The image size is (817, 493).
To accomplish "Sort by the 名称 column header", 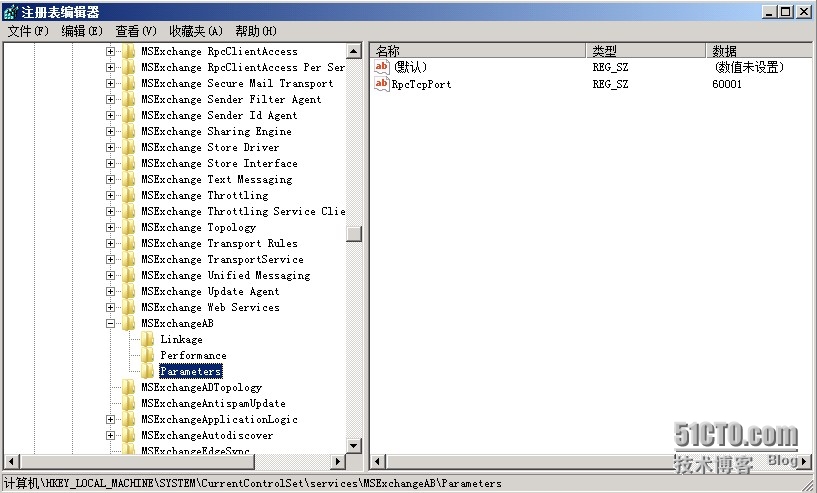I will [478, 51].
